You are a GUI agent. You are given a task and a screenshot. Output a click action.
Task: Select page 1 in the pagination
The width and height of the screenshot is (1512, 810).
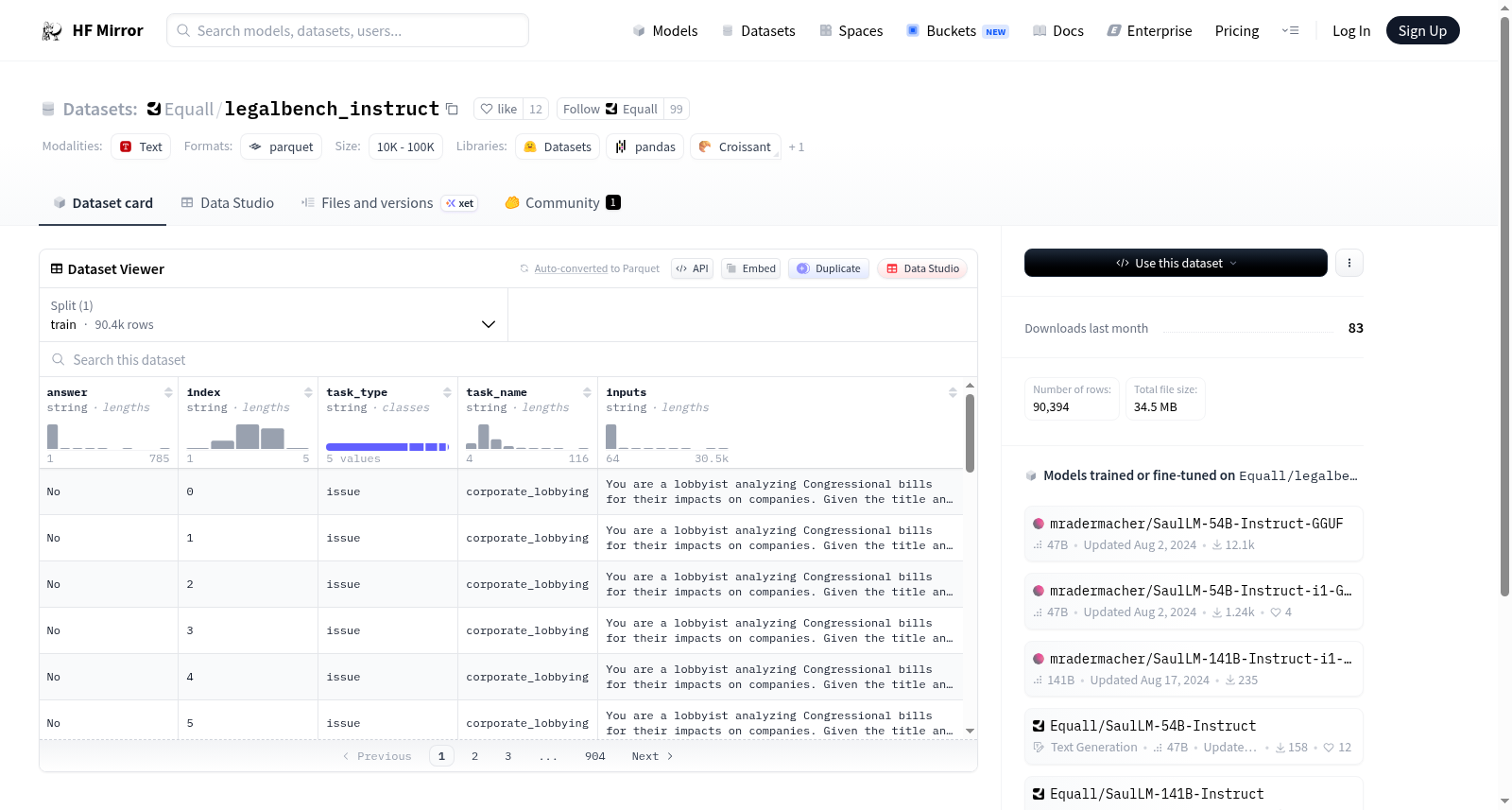pos(441,756)
